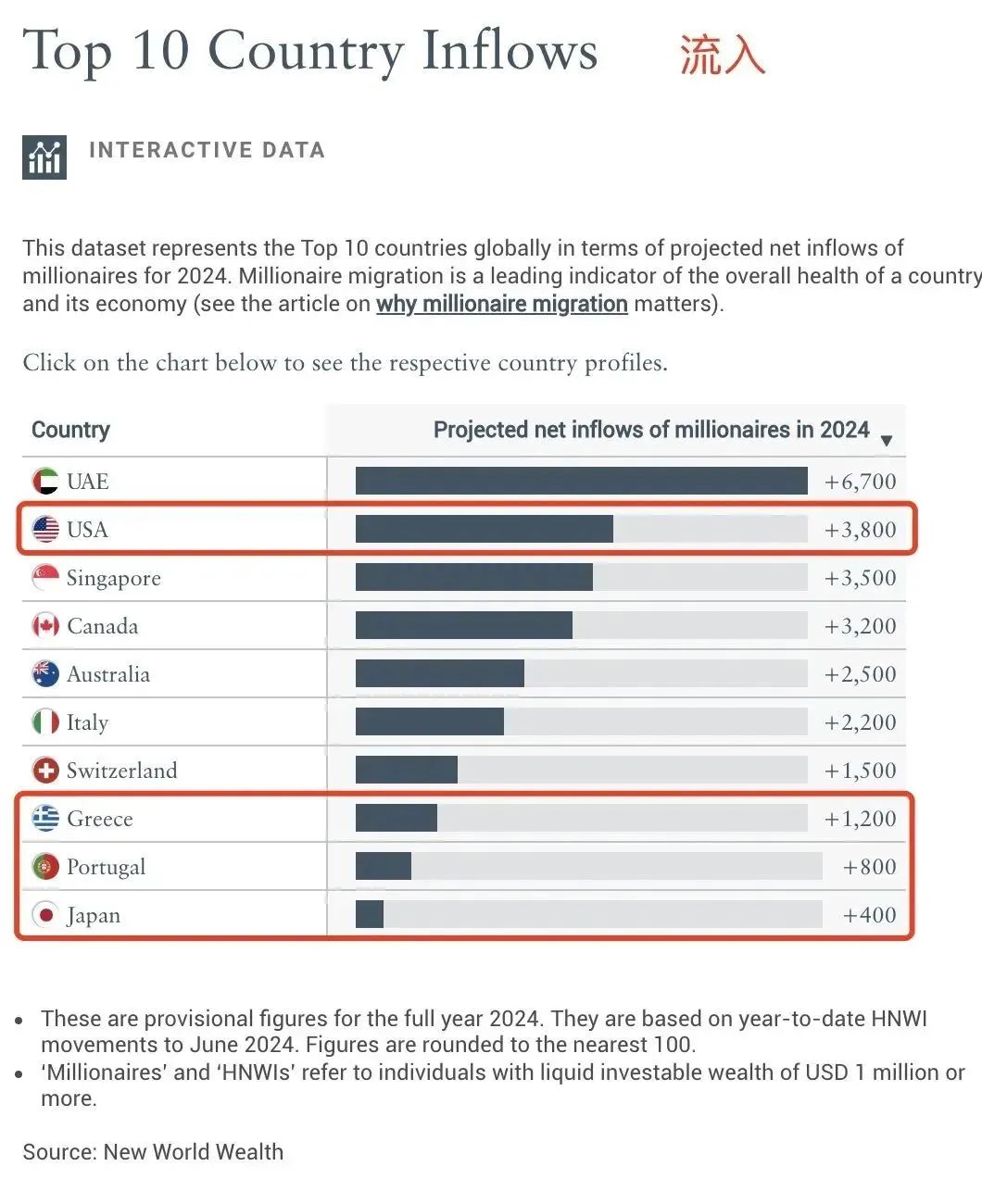This screenshot has height=1204, width=982.
Task: Click the Greece flag icon
Action: coord(45,818)
